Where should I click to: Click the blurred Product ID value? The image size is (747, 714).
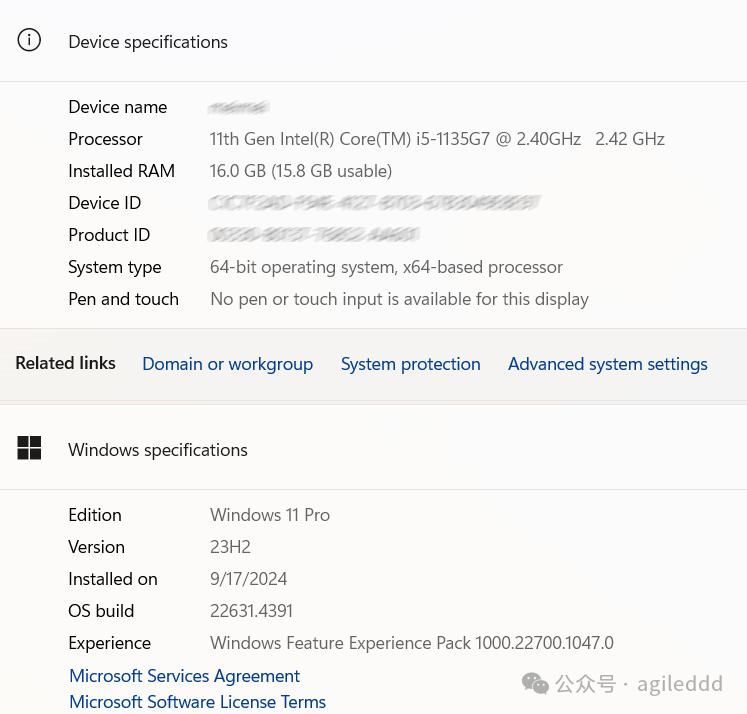coord(313,235)
